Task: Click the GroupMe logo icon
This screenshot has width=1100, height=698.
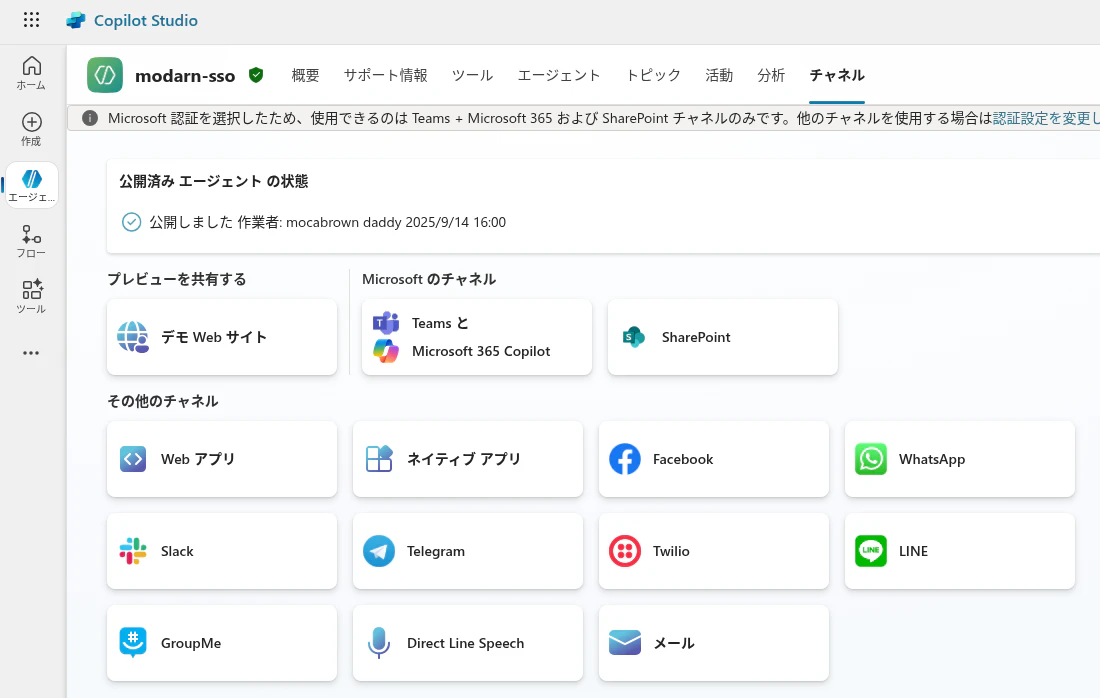Action: [x=133, y=643]
